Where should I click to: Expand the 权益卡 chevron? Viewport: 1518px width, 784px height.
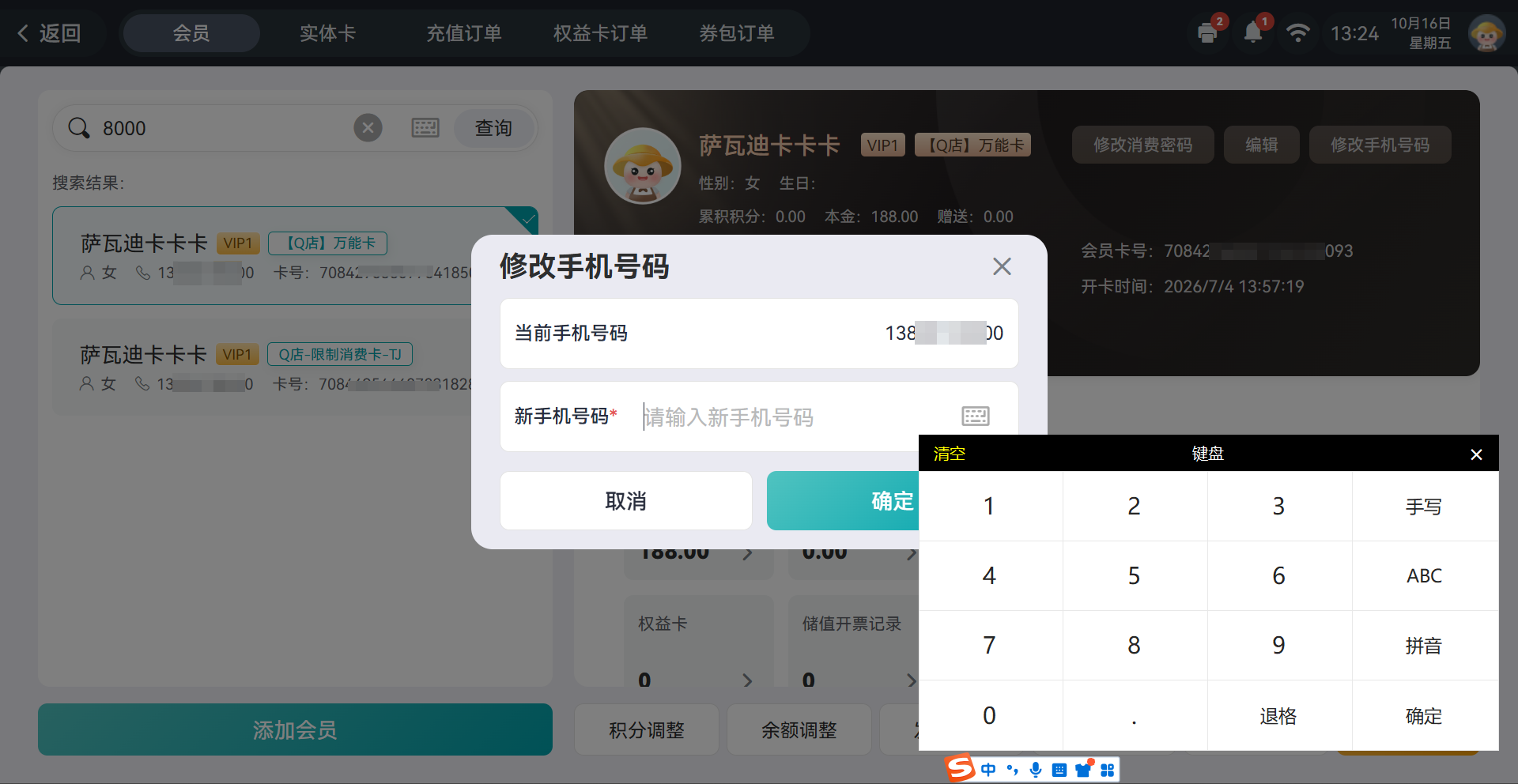point(747,680)
